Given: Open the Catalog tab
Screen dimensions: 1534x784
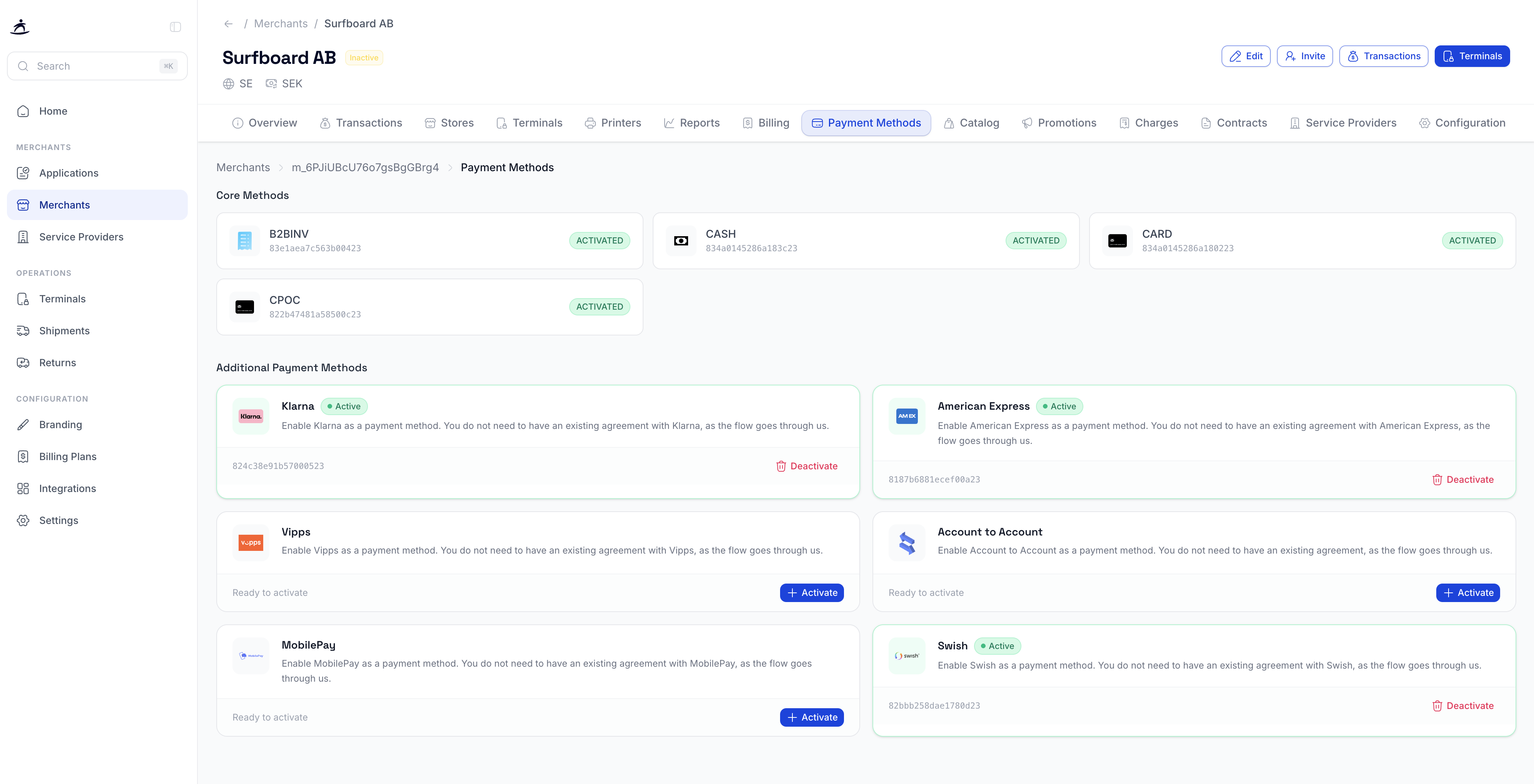Looking at the screenshot, I should [x=971, y=123].
